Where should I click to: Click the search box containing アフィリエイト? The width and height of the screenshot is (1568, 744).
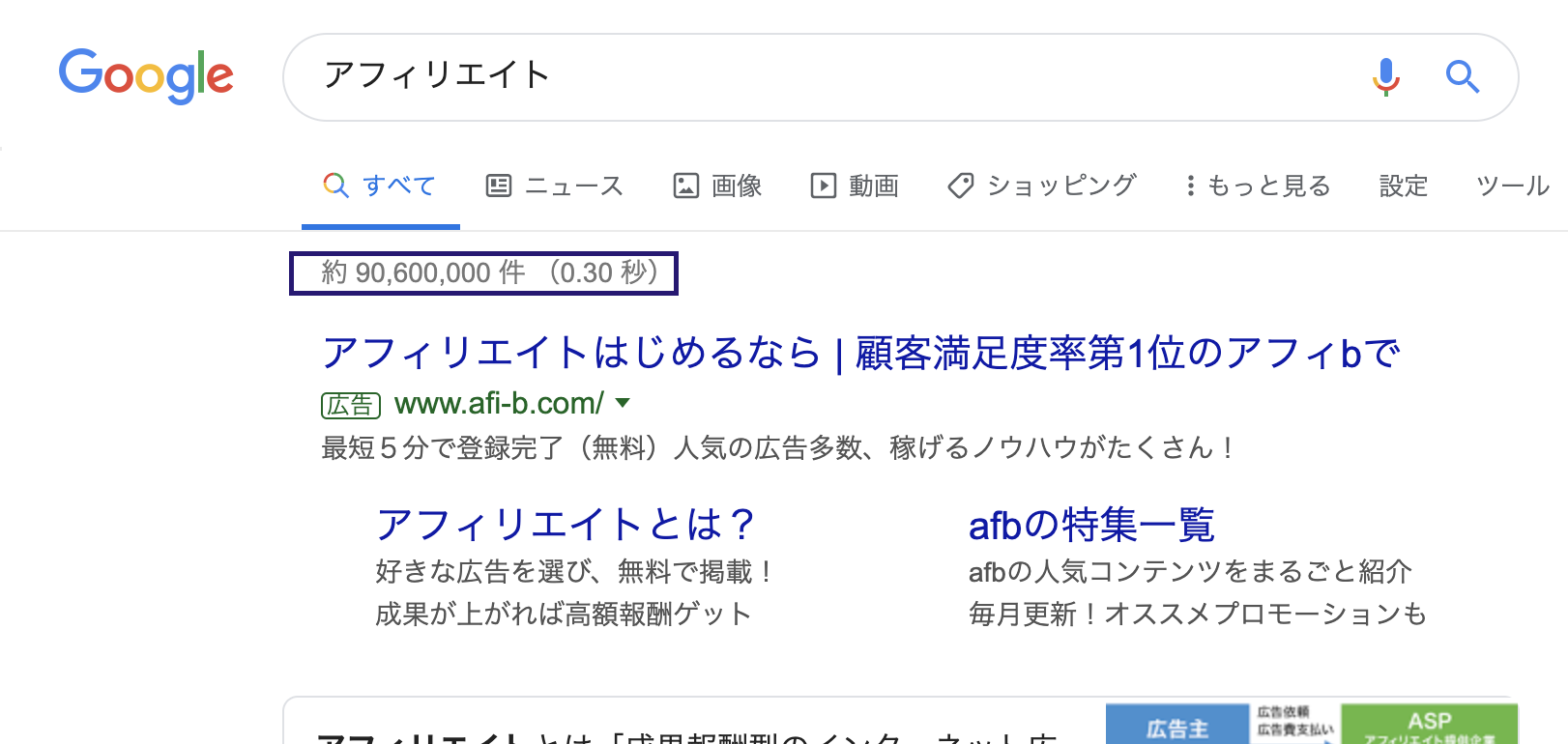[x=900, y=77]
